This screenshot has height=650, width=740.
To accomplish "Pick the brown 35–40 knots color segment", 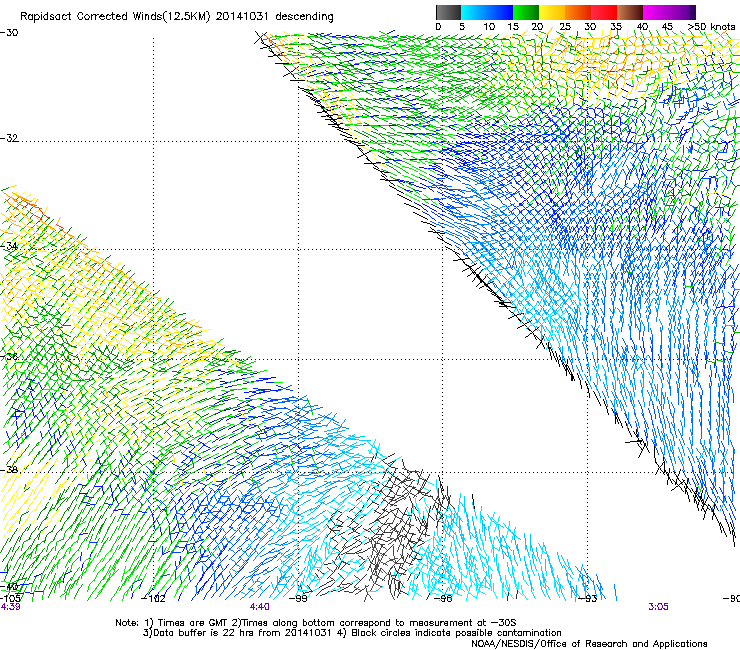I will [x=630, y=12].
